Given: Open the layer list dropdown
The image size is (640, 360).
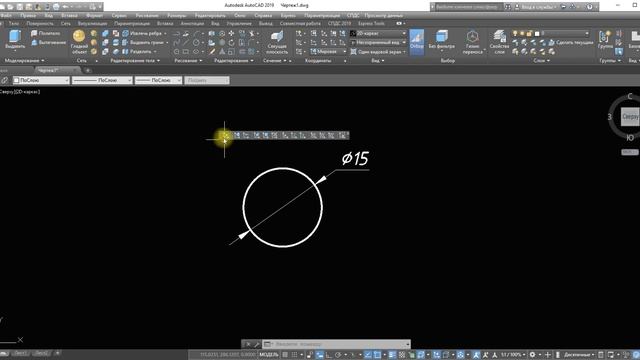Looking at the screenshot, I should (x=565, y=33).
